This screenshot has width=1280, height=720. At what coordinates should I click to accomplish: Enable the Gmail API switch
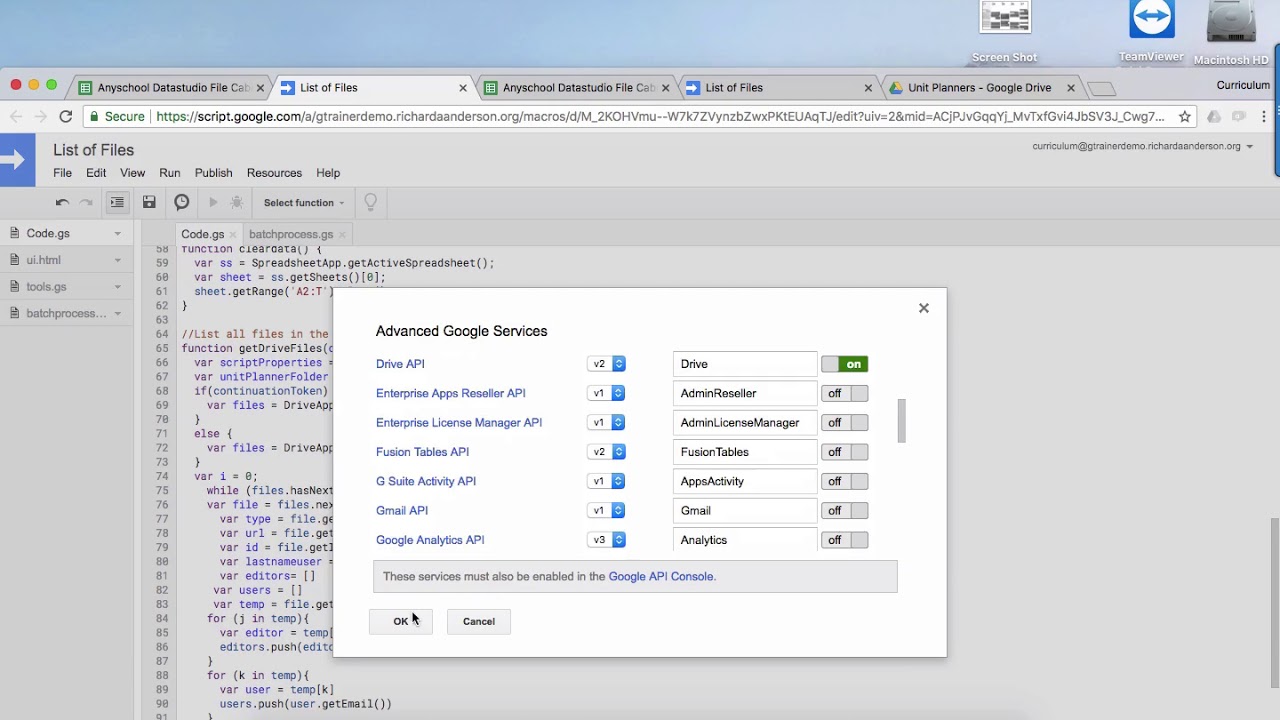[x=845, y=510]
